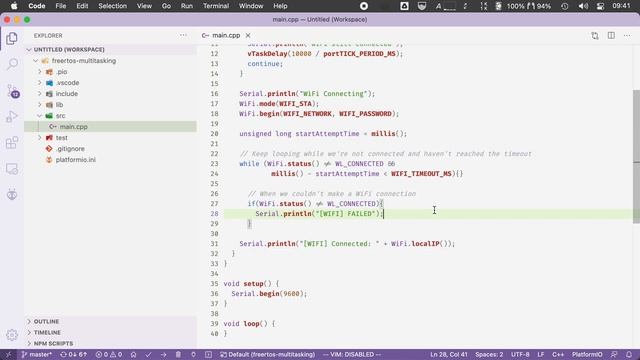Open the Run and Debug view
Image resolution: width=640 pixels, height=360 pixels.
pyautogui.click(x=12, y=117)
